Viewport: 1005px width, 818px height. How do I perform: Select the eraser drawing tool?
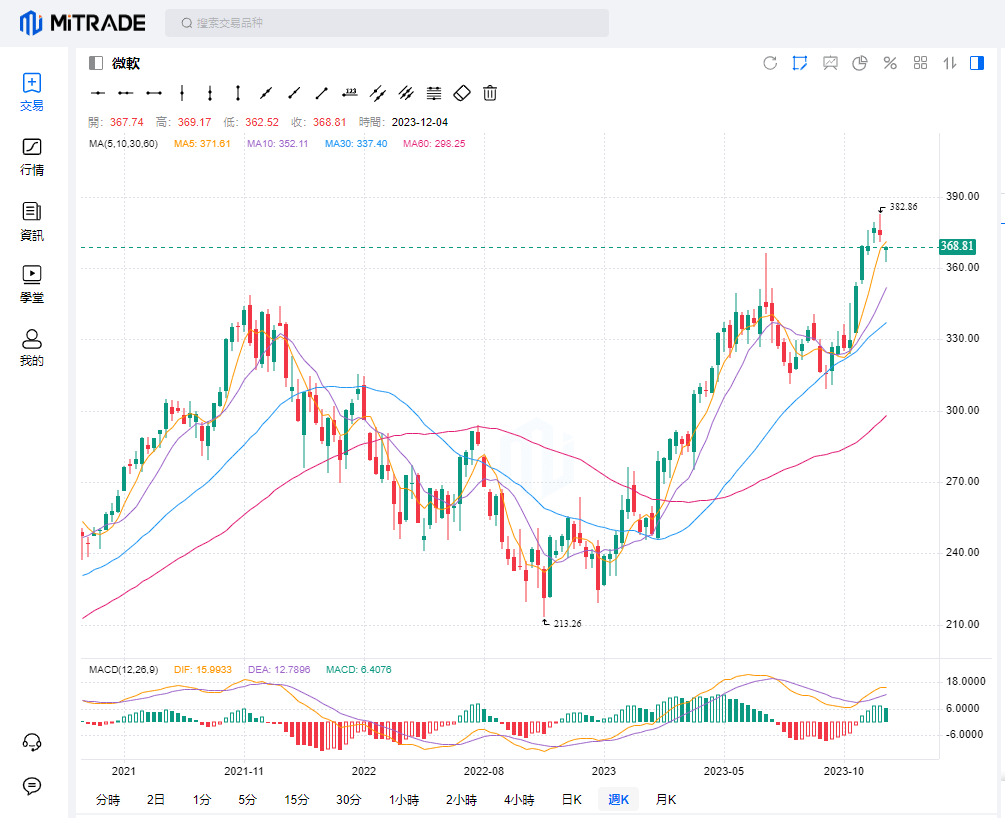coord(461,93)
